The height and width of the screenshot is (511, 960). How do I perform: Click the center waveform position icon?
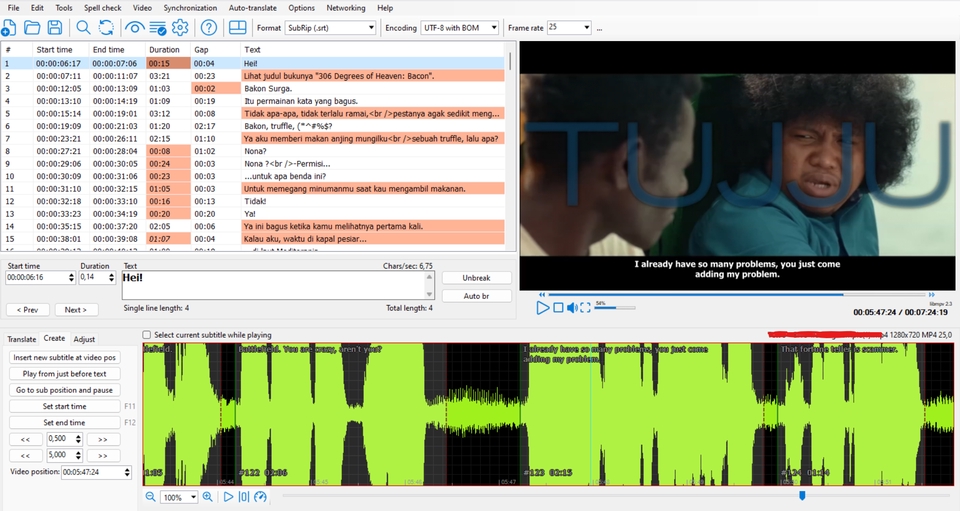coord(244,497)
